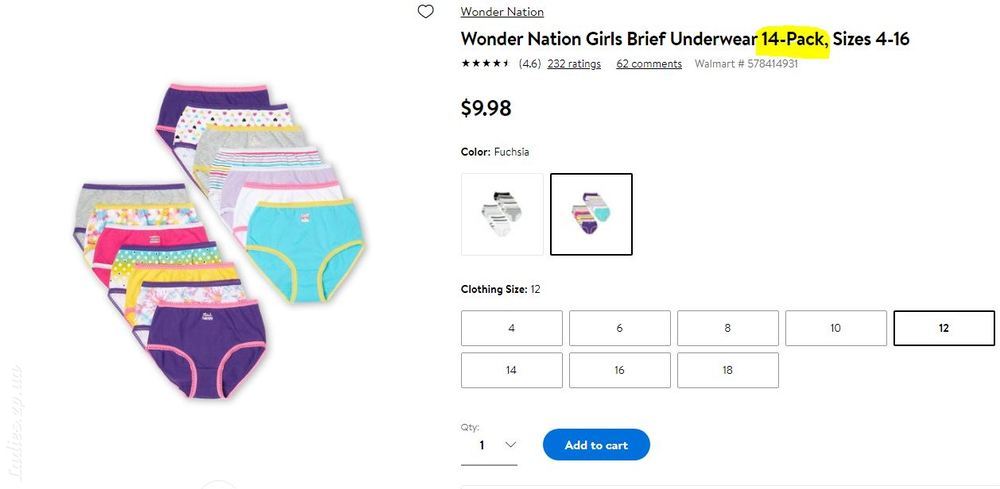The height and width of the screenshot is (489, 1000).
Task: Choose clothing size 12
Action: pos(944,328)
